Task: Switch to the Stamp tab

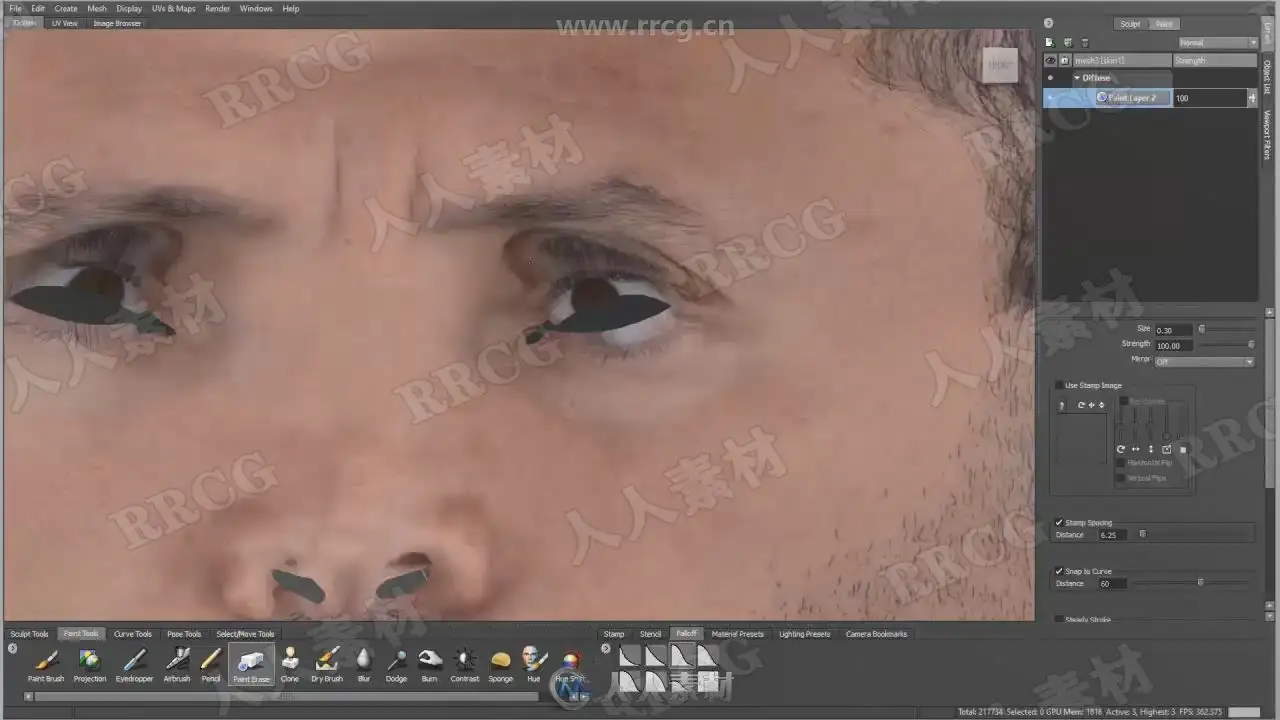Action: pos(614,634)
